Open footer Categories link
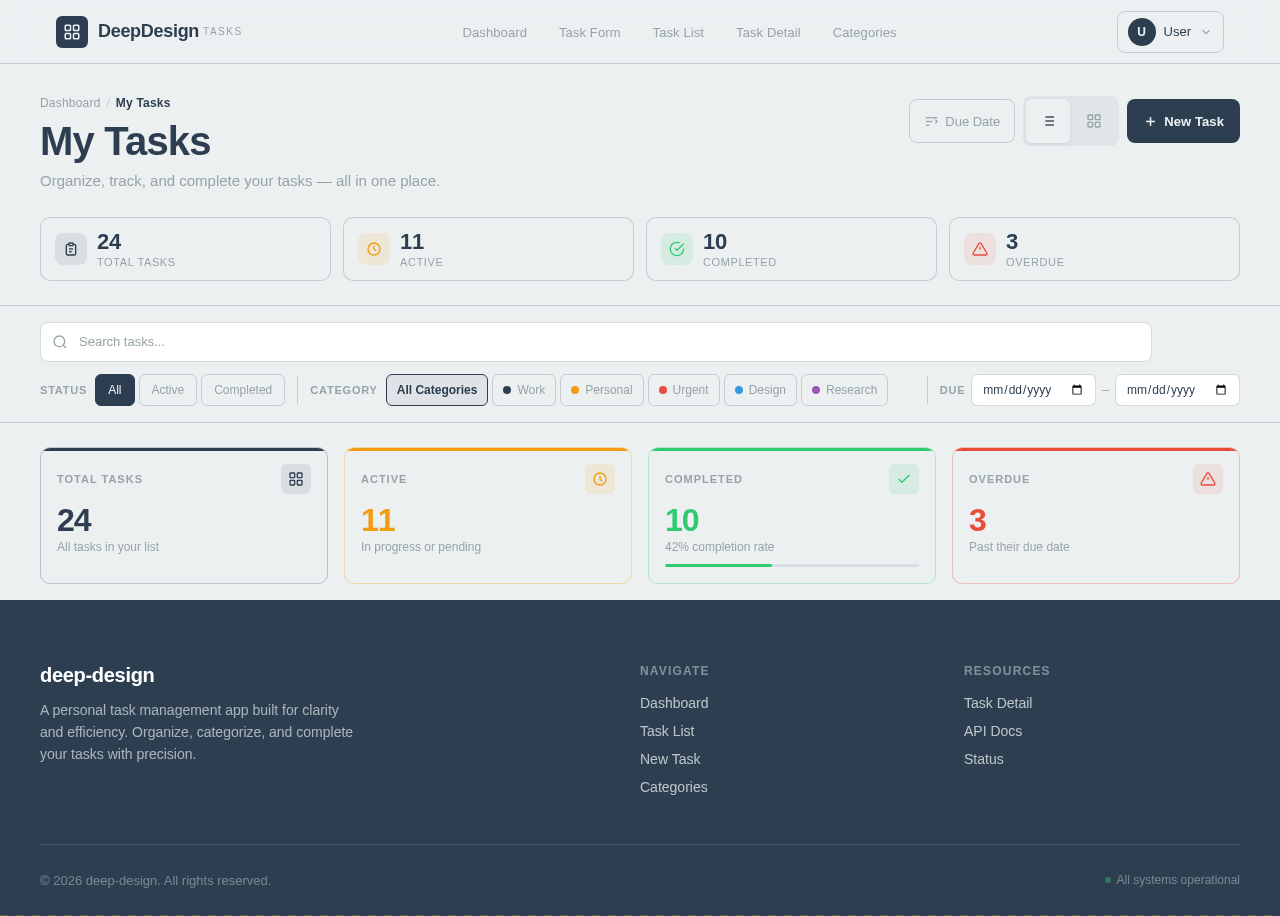1280x916 pixels. point(674,787)
